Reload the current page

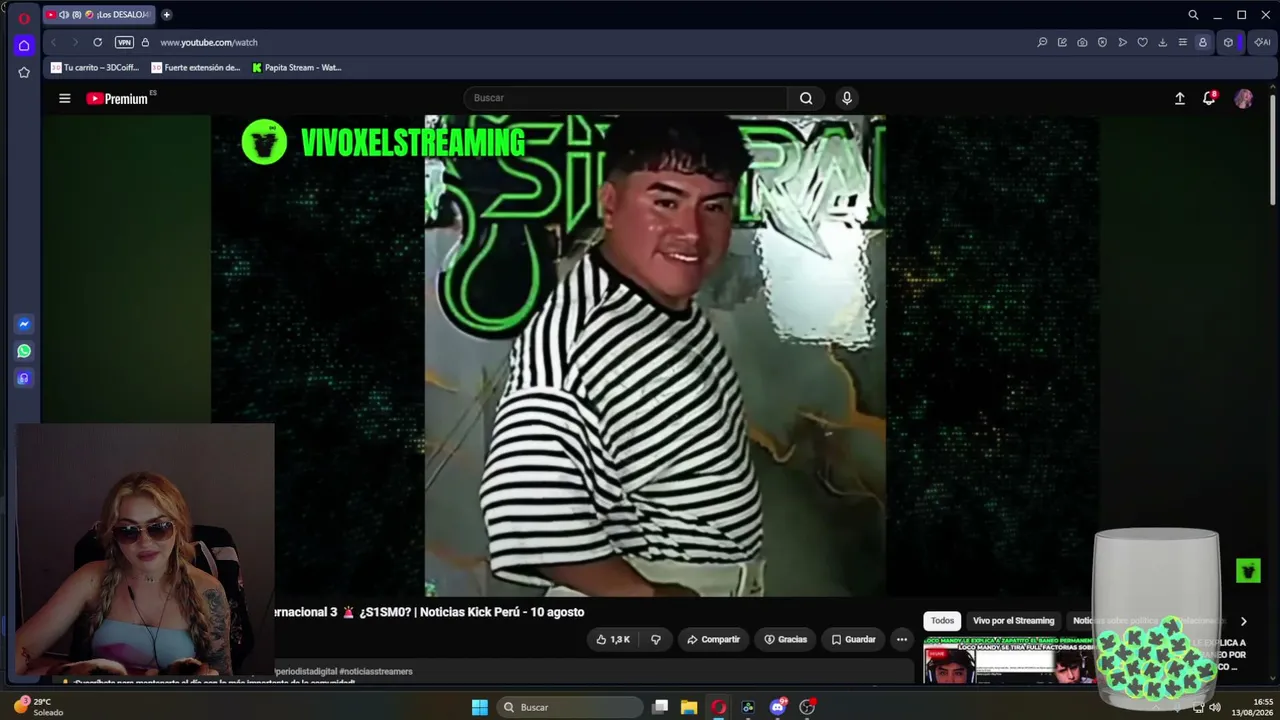(97, 42)
